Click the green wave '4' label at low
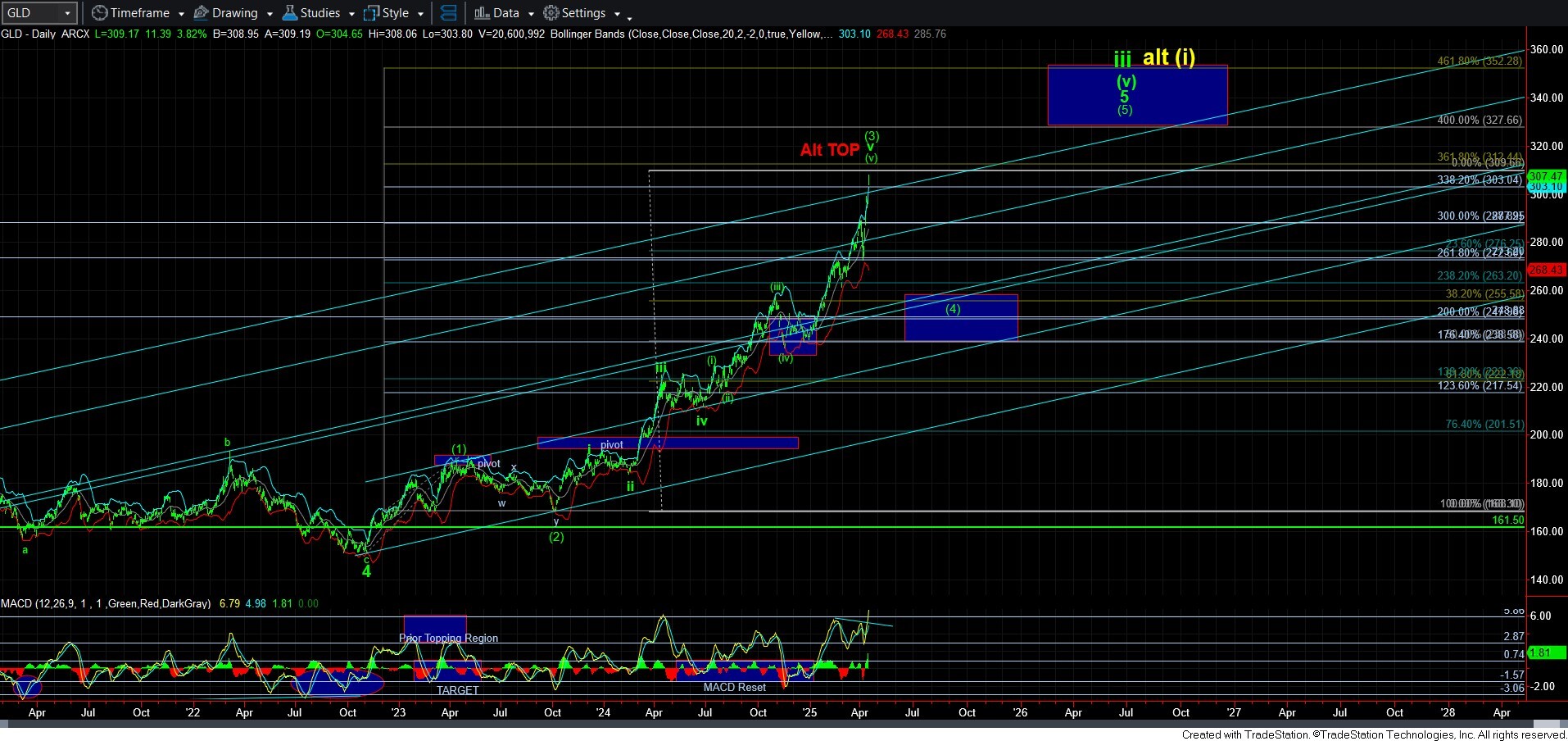 tap(366, 571)
